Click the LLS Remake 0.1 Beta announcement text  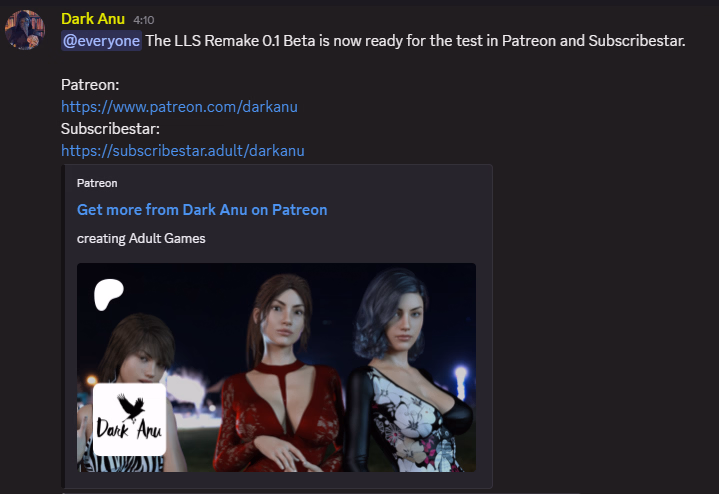pyautogui.click(x=415, y=41)
